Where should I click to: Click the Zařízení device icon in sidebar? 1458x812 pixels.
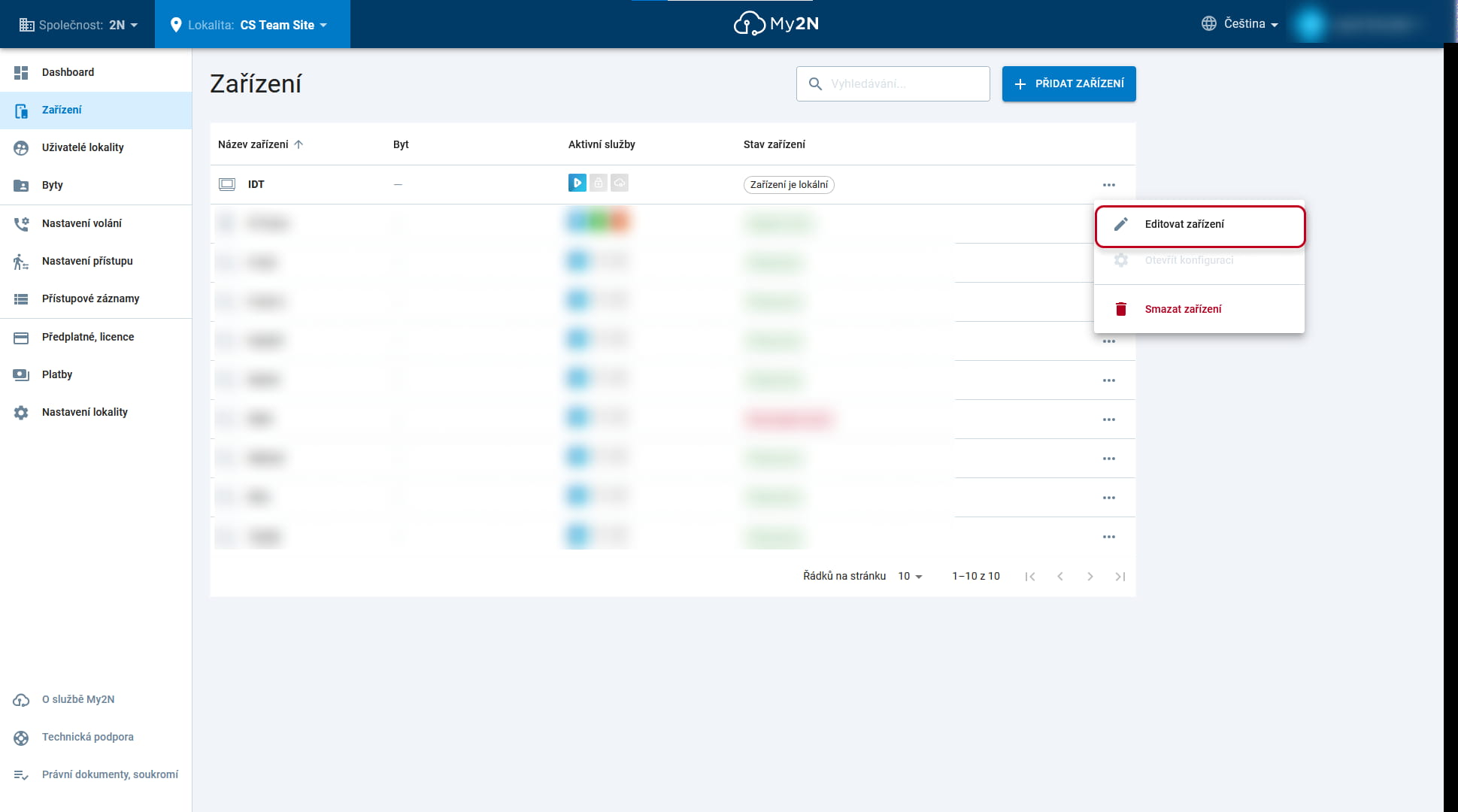pyautogui.click(x=21, y=111)
